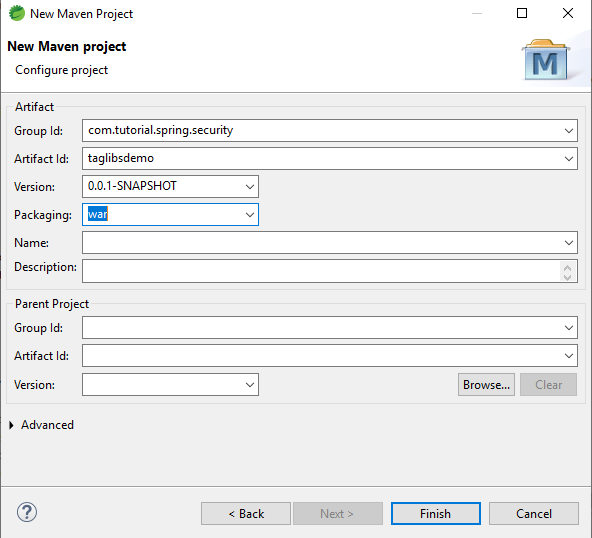
Task: Click the Browse... button
Action: coord(486,385)
